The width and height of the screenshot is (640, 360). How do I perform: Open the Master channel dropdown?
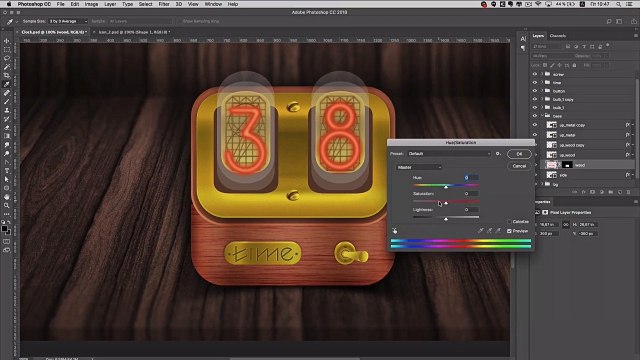[419, 167]
